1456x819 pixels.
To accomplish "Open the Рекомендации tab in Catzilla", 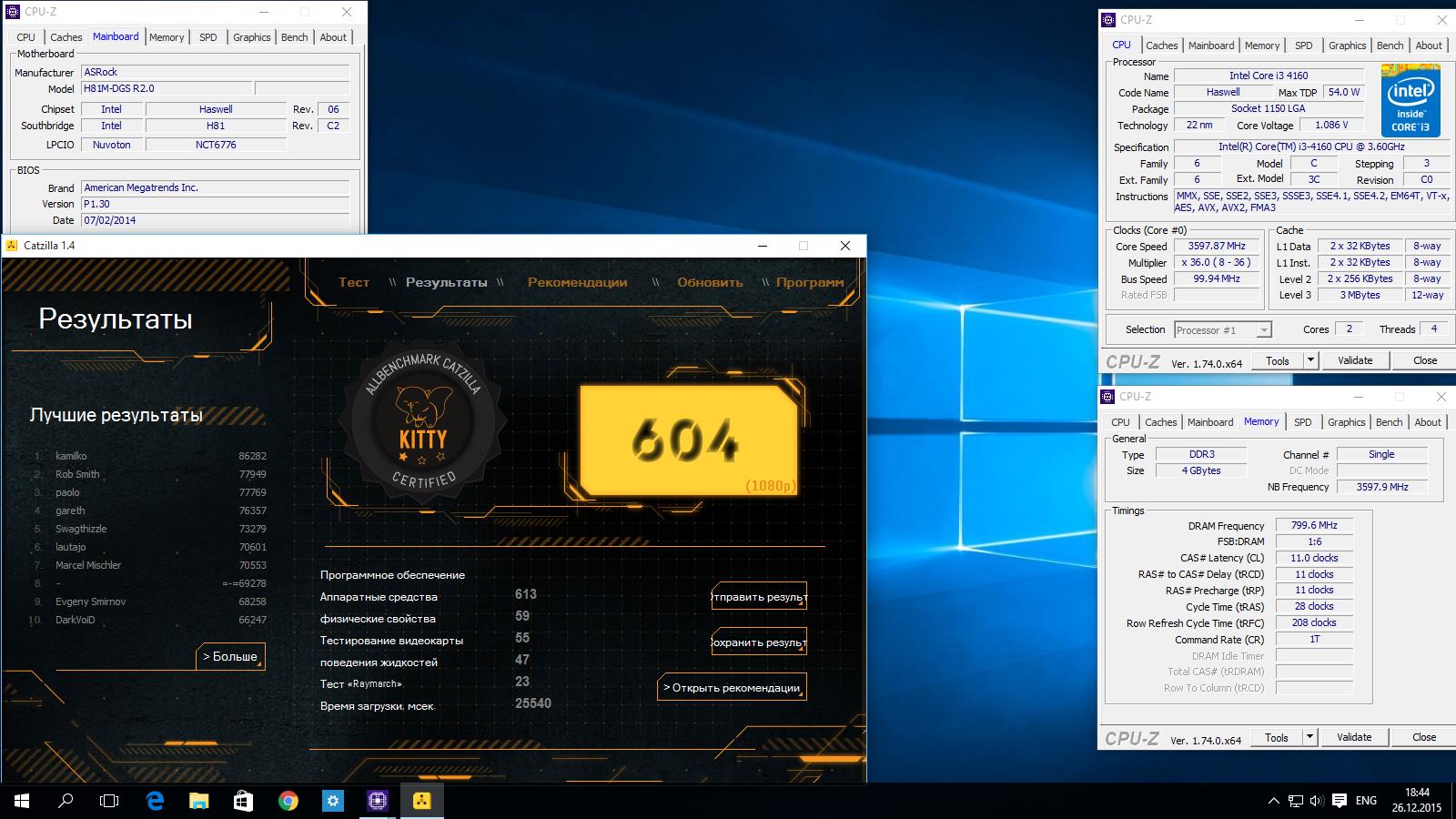I will 578,282.
